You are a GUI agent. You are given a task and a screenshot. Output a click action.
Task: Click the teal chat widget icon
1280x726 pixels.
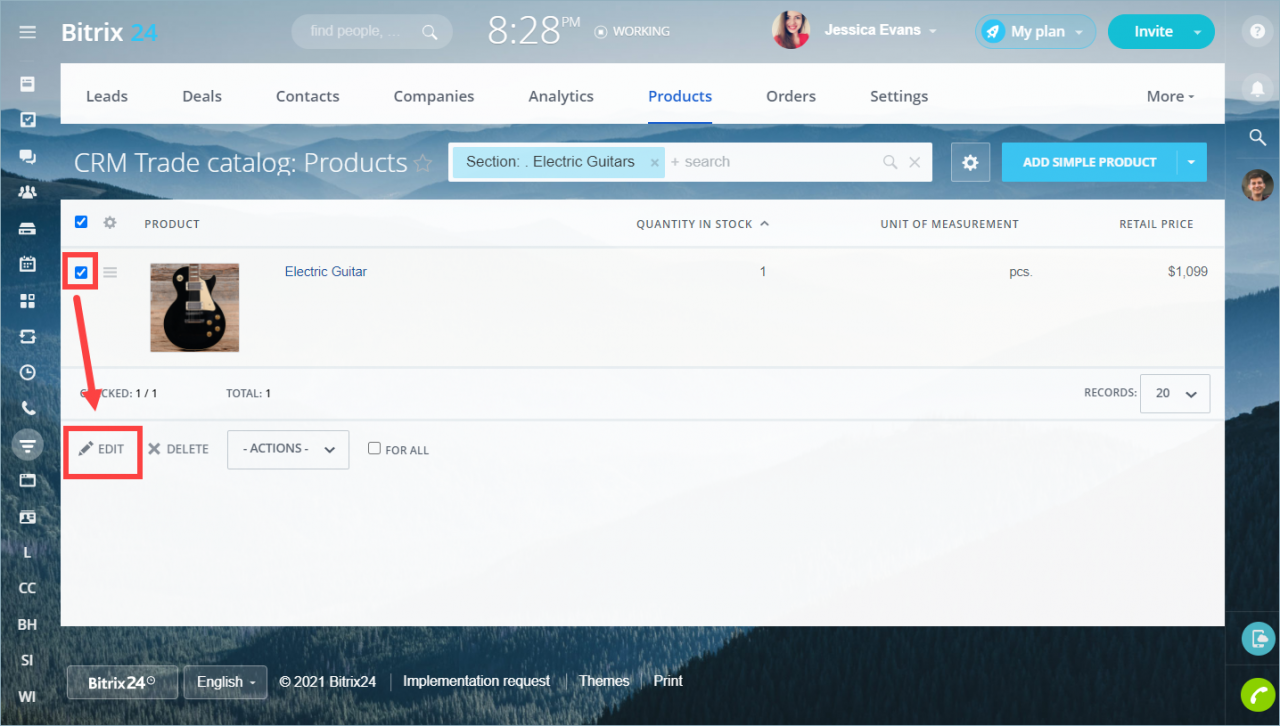click(x=1257, y=638)
